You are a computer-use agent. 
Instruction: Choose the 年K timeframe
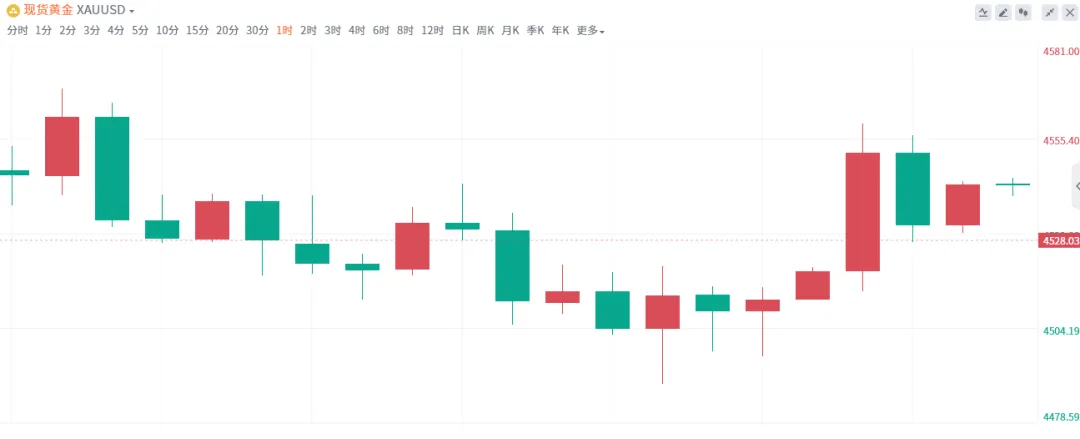pyautogui.click(x=560, y=30)
